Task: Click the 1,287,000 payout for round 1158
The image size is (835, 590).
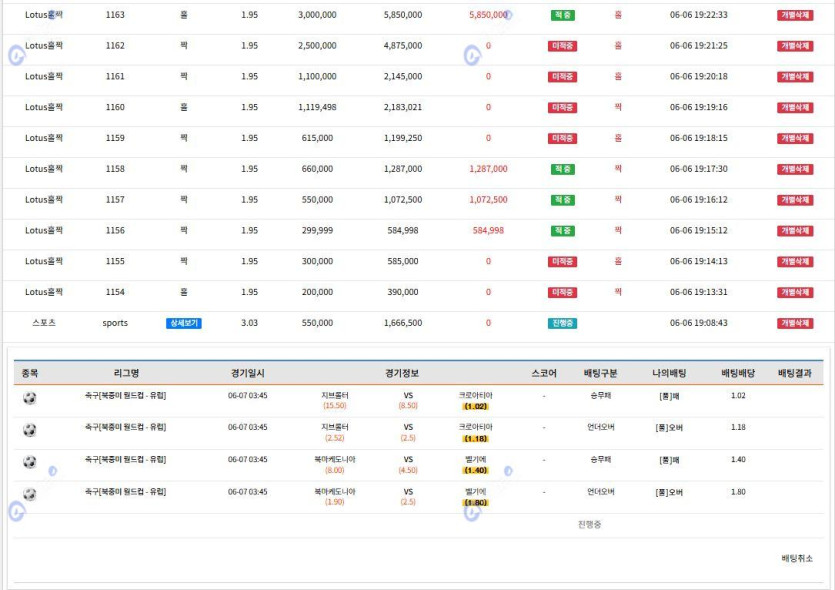Action: (x=488, y=169)
